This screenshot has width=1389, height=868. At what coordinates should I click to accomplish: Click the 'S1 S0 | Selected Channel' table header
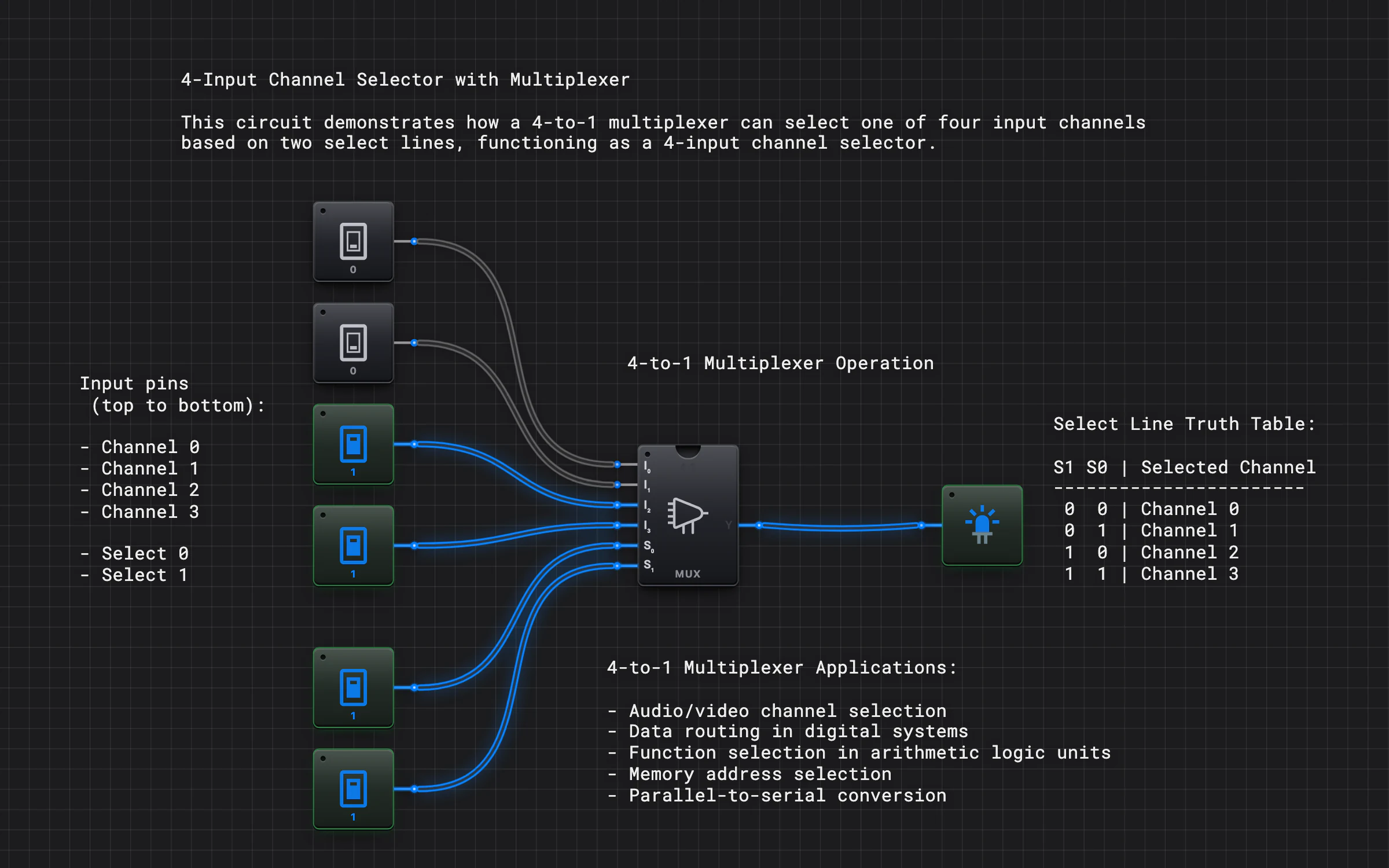tap(1185, 467)
